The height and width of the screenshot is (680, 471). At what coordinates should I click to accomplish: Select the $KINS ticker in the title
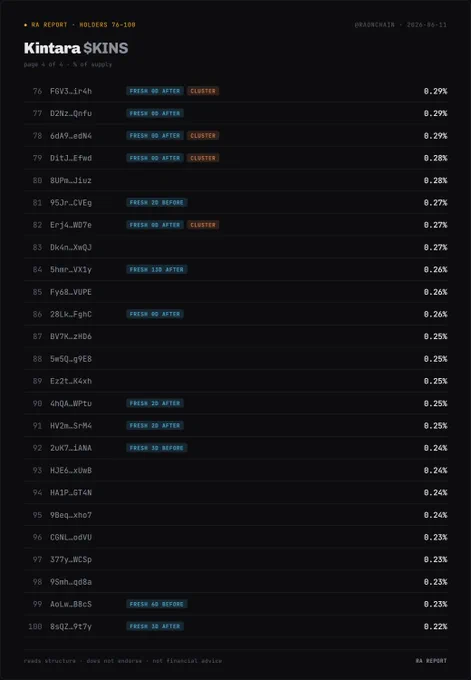[106, 48]
